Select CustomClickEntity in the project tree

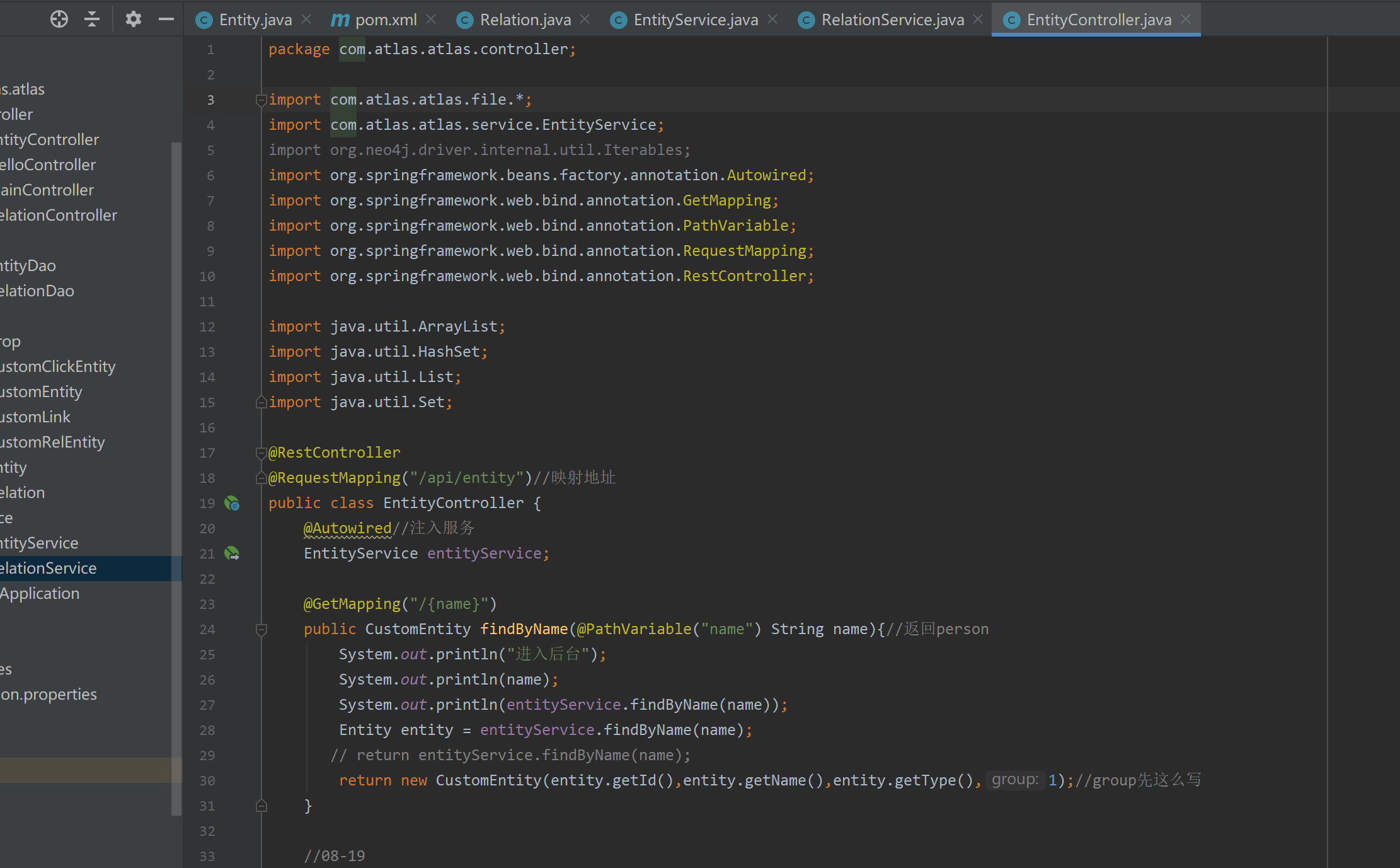tap(57, 367)
